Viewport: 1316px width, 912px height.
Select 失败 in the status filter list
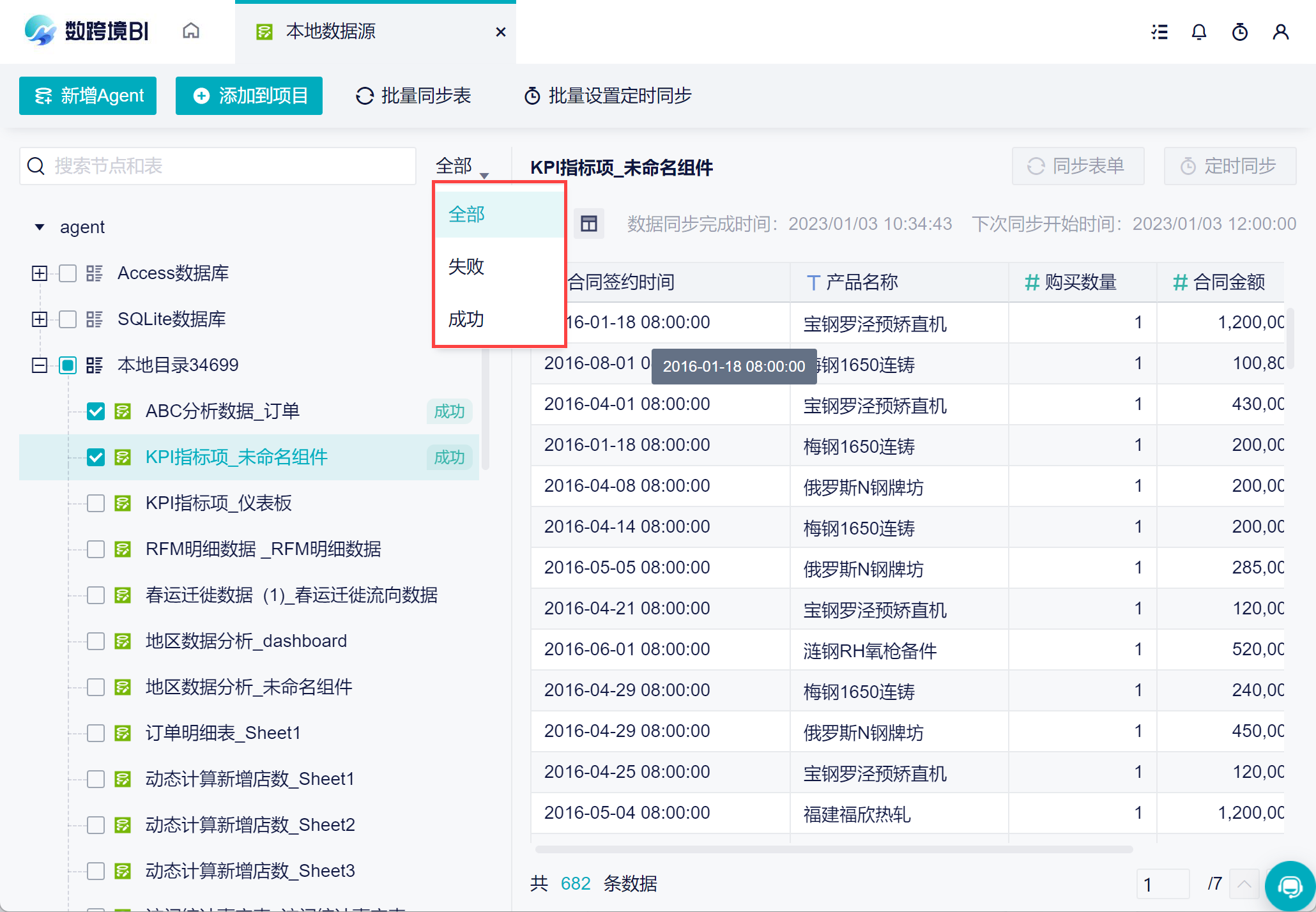[466, 266]
